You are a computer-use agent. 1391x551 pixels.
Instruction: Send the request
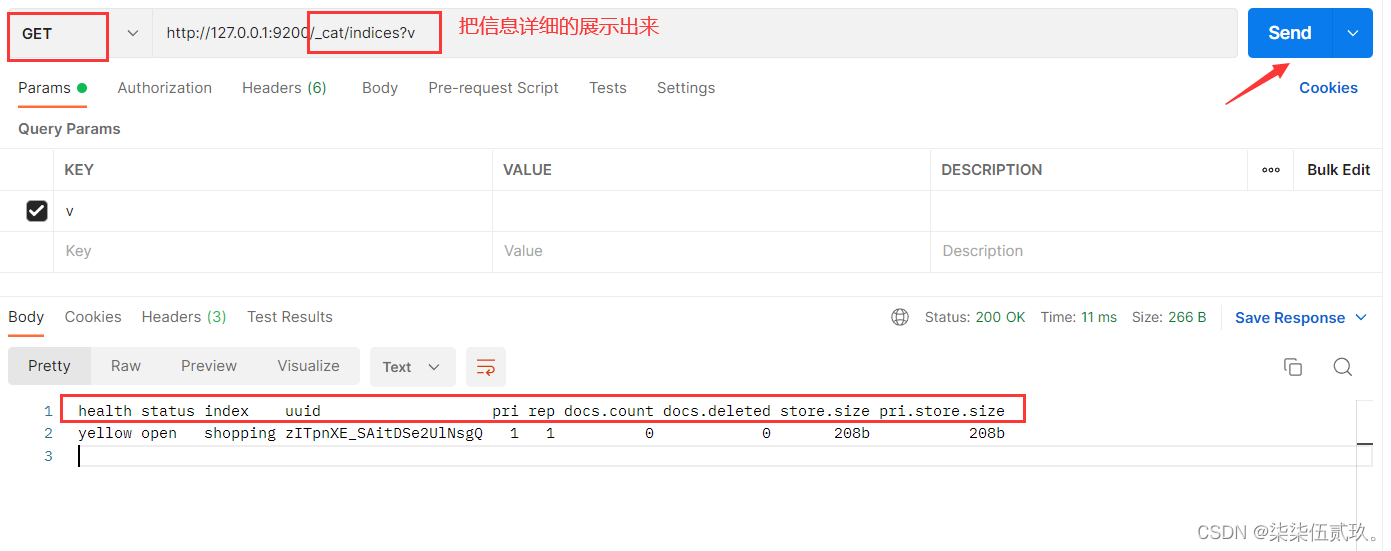(1289, 33)
